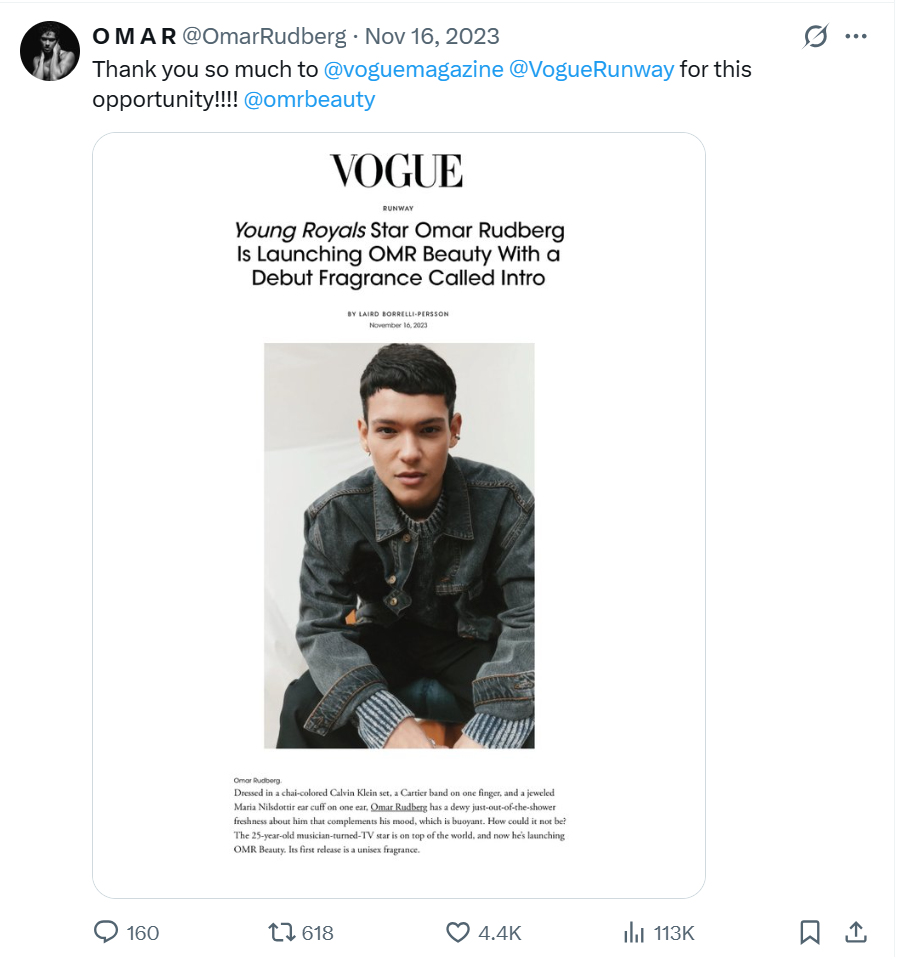Screen dimensions: 898x957
Task: Open the @VogueRunway mention link
Action: click(592, 69)
